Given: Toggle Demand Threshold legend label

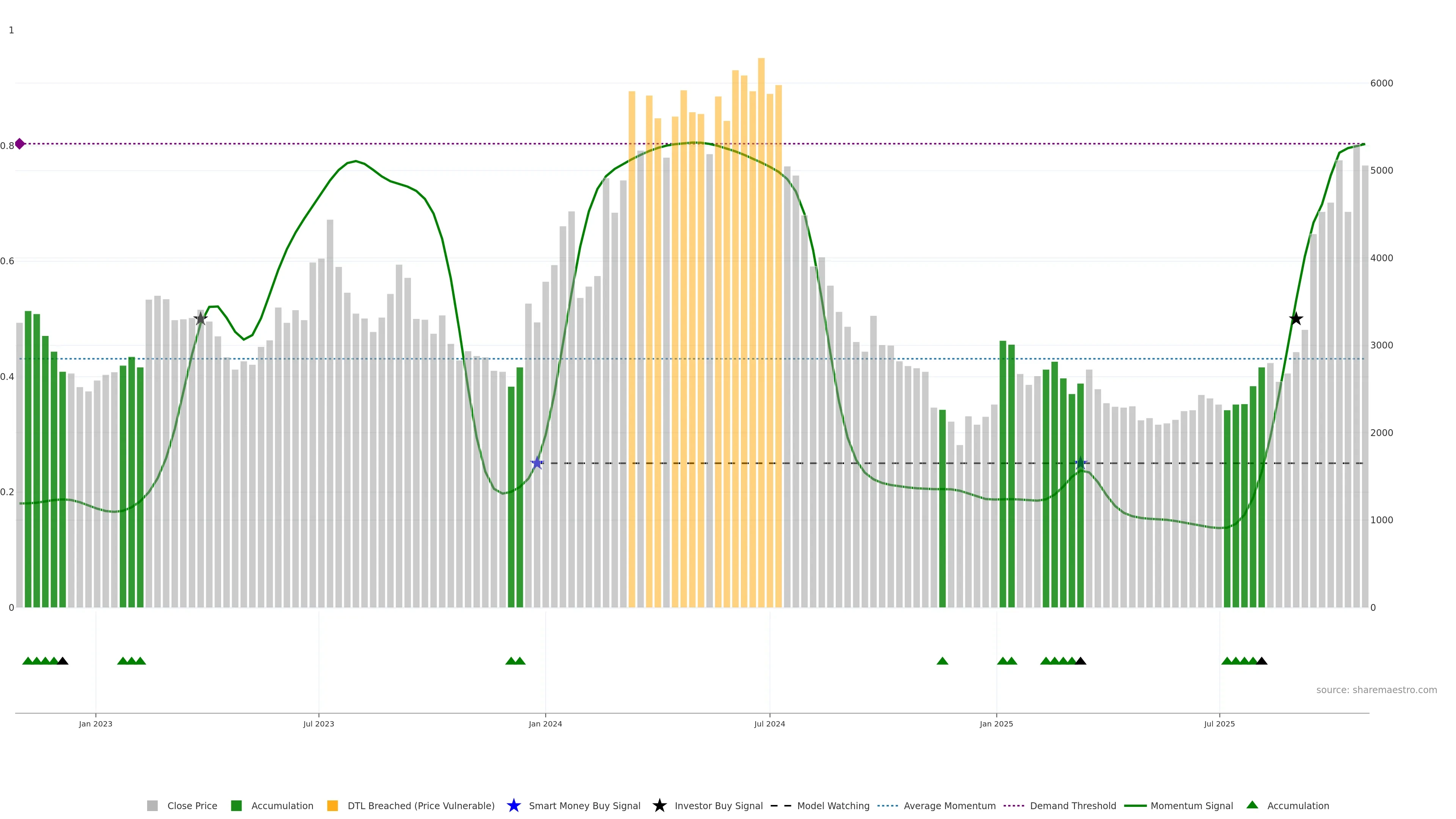Looking at the screenshot, I should (1073, 805).
